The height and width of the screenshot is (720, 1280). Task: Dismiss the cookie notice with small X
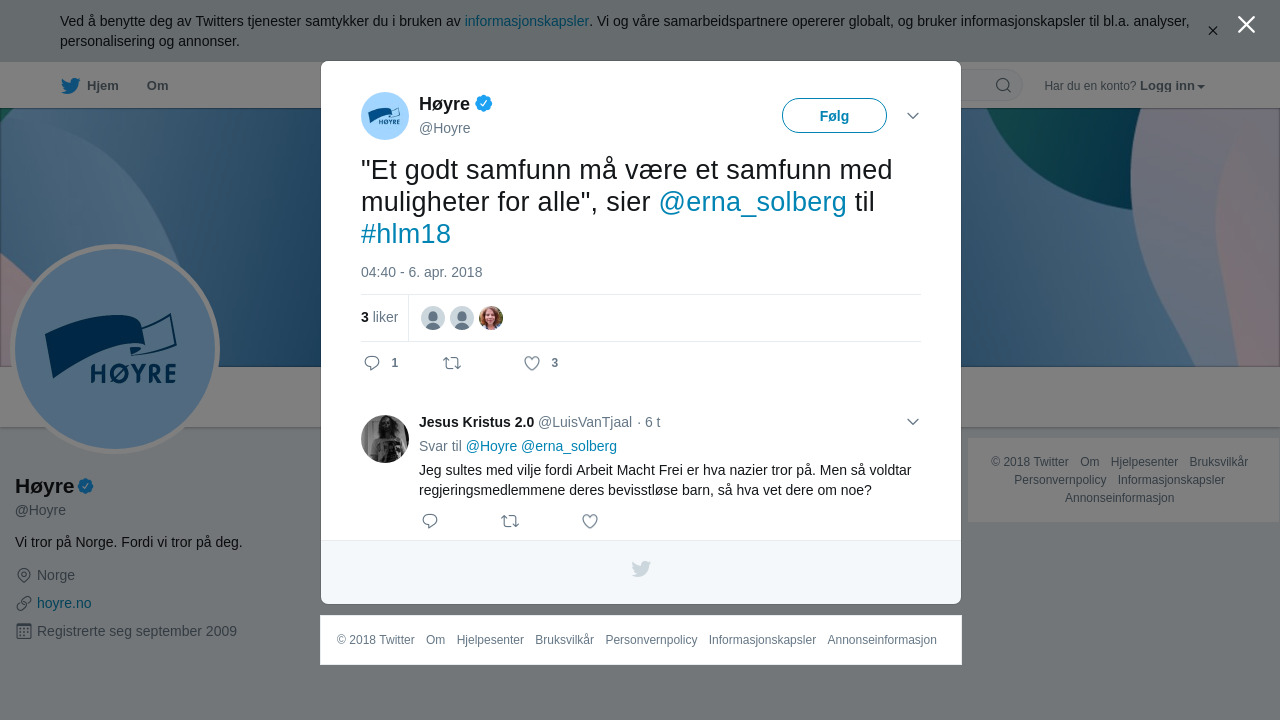click(1212, 31)
